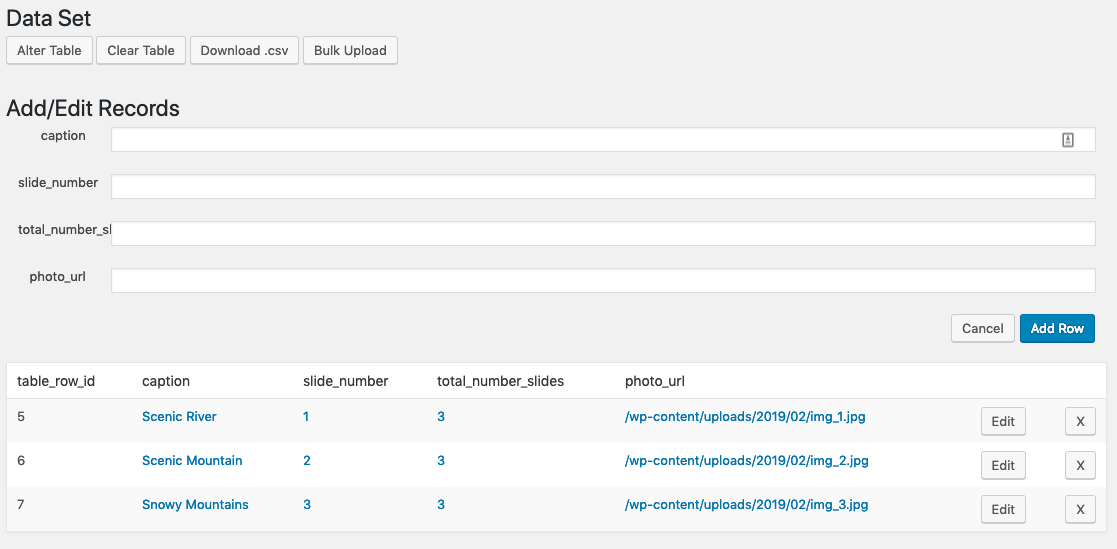1117x549 pixels.
Task: Open the Alter Table option
Action: [49, 51]
